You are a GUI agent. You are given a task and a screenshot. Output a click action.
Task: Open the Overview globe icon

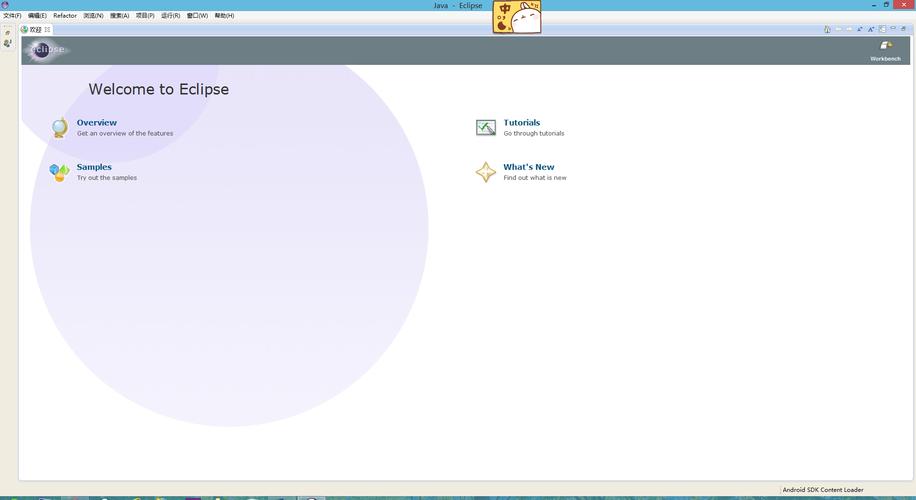(60, 127)
